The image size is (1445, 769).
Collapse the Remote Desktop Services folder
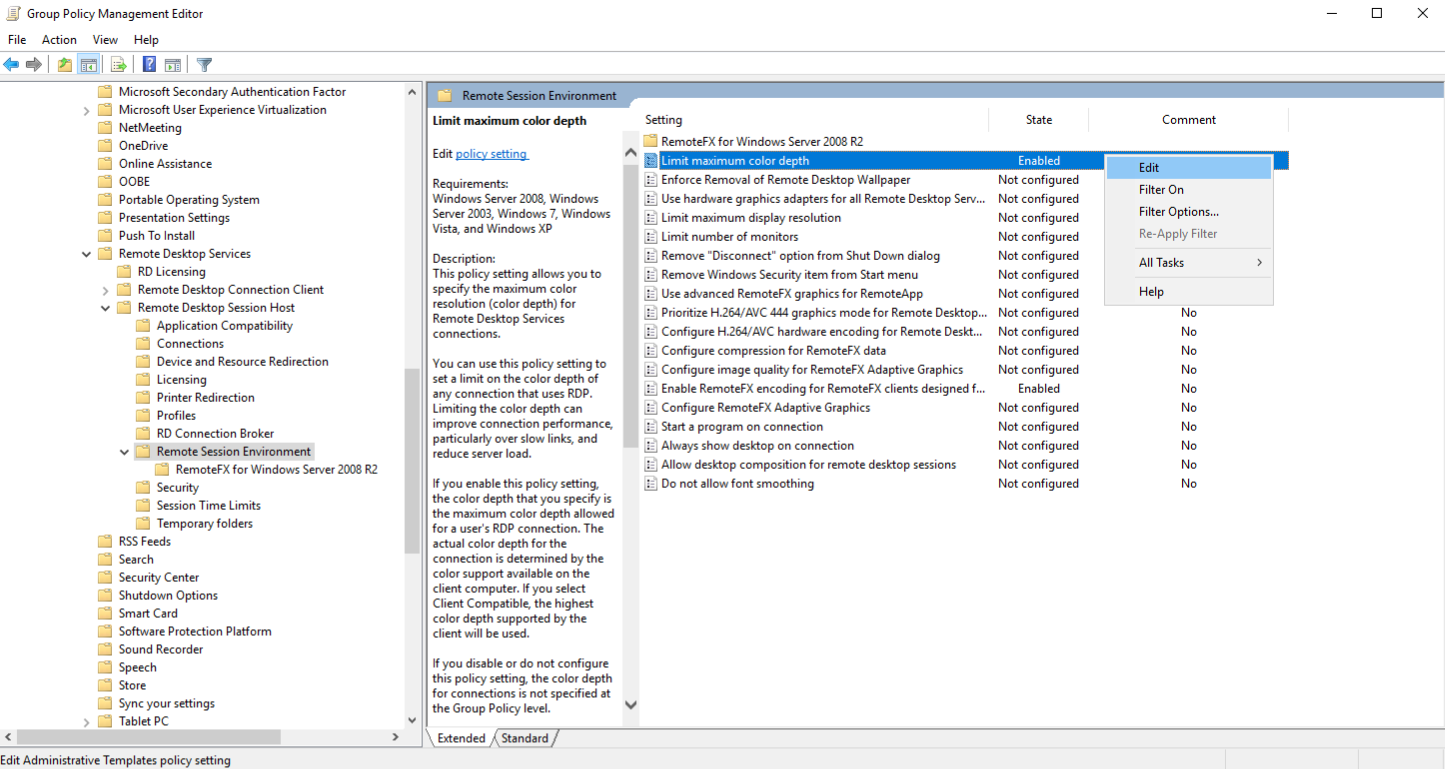tap(86, 253)
